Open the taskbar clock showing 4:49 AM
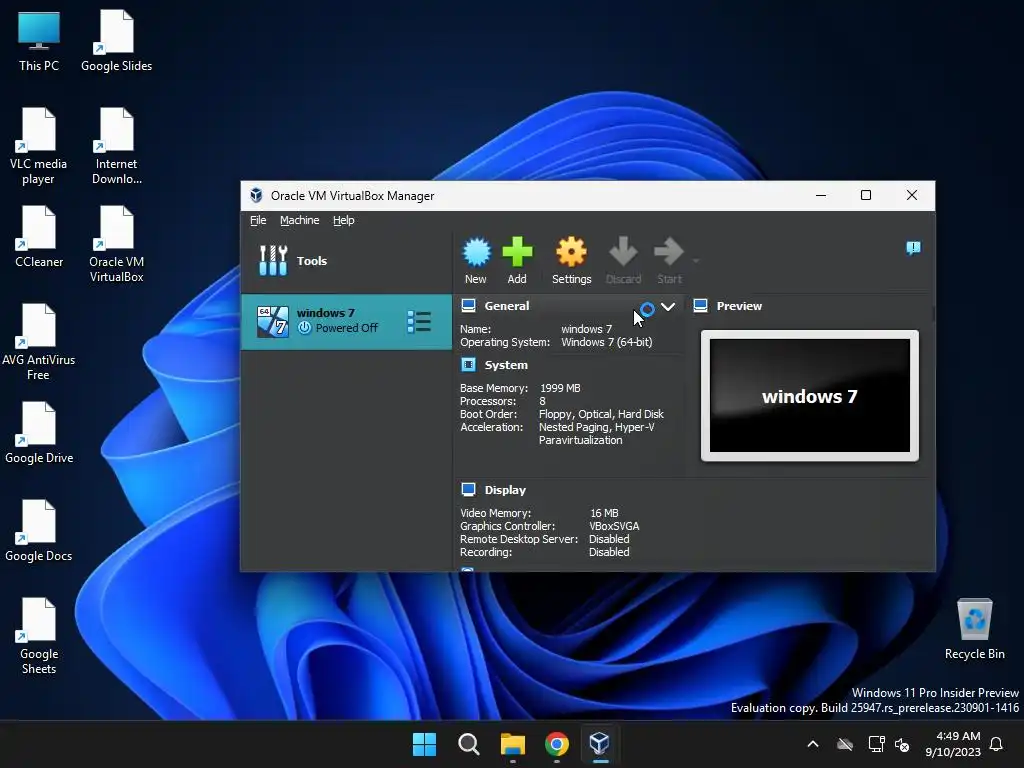Viewport: 1024px width, 768px height. tap(953, 744)
